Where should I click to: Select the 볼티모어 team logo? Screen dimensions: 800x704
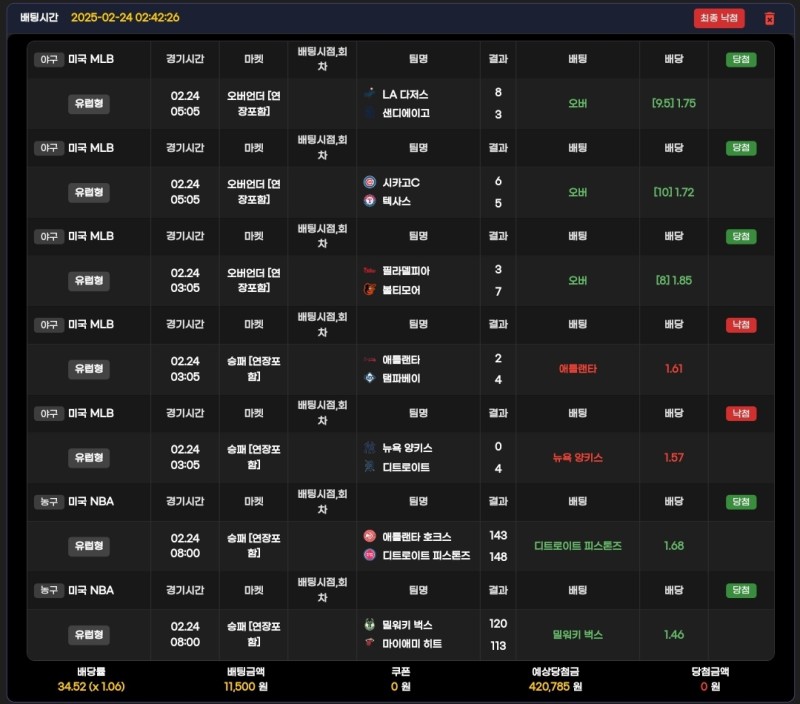click(370, 290)
